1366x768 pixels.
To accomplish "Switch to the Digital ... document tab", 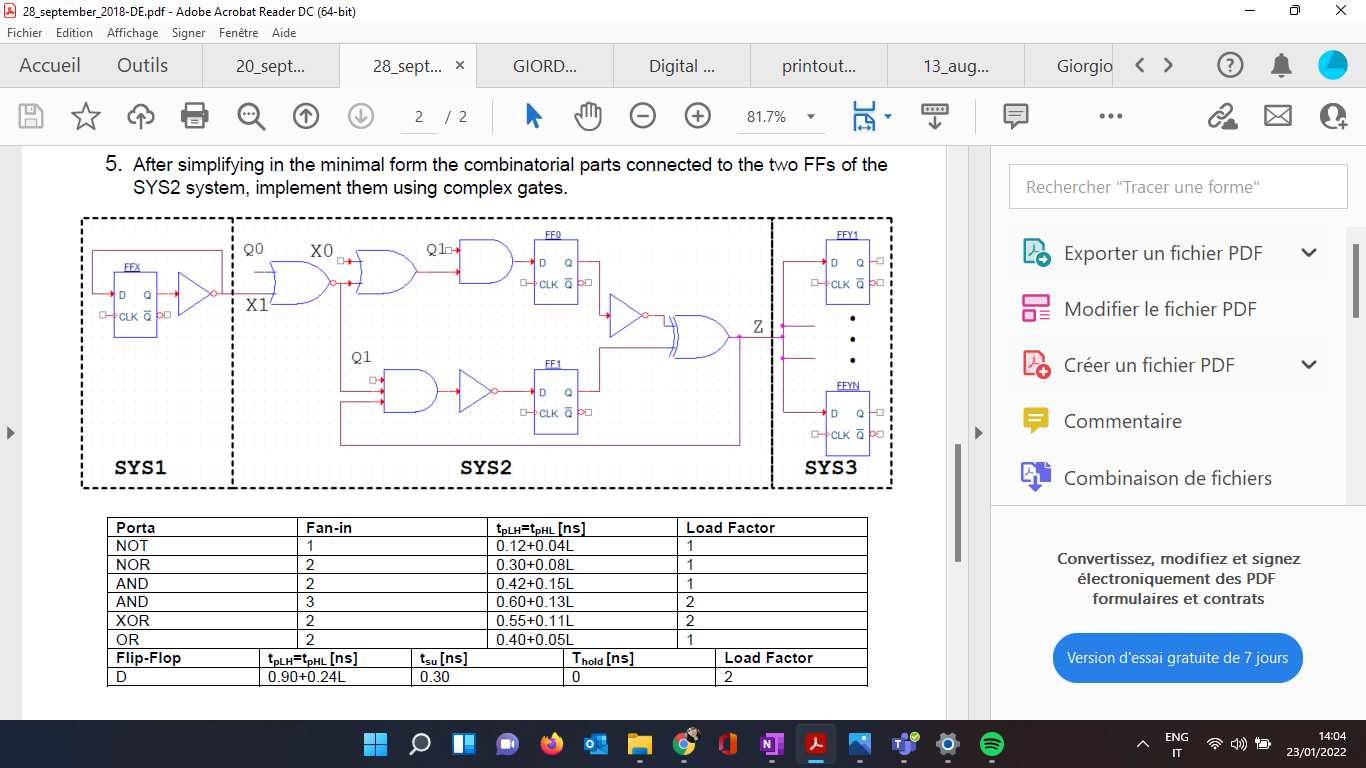I will tap(682, 66).
